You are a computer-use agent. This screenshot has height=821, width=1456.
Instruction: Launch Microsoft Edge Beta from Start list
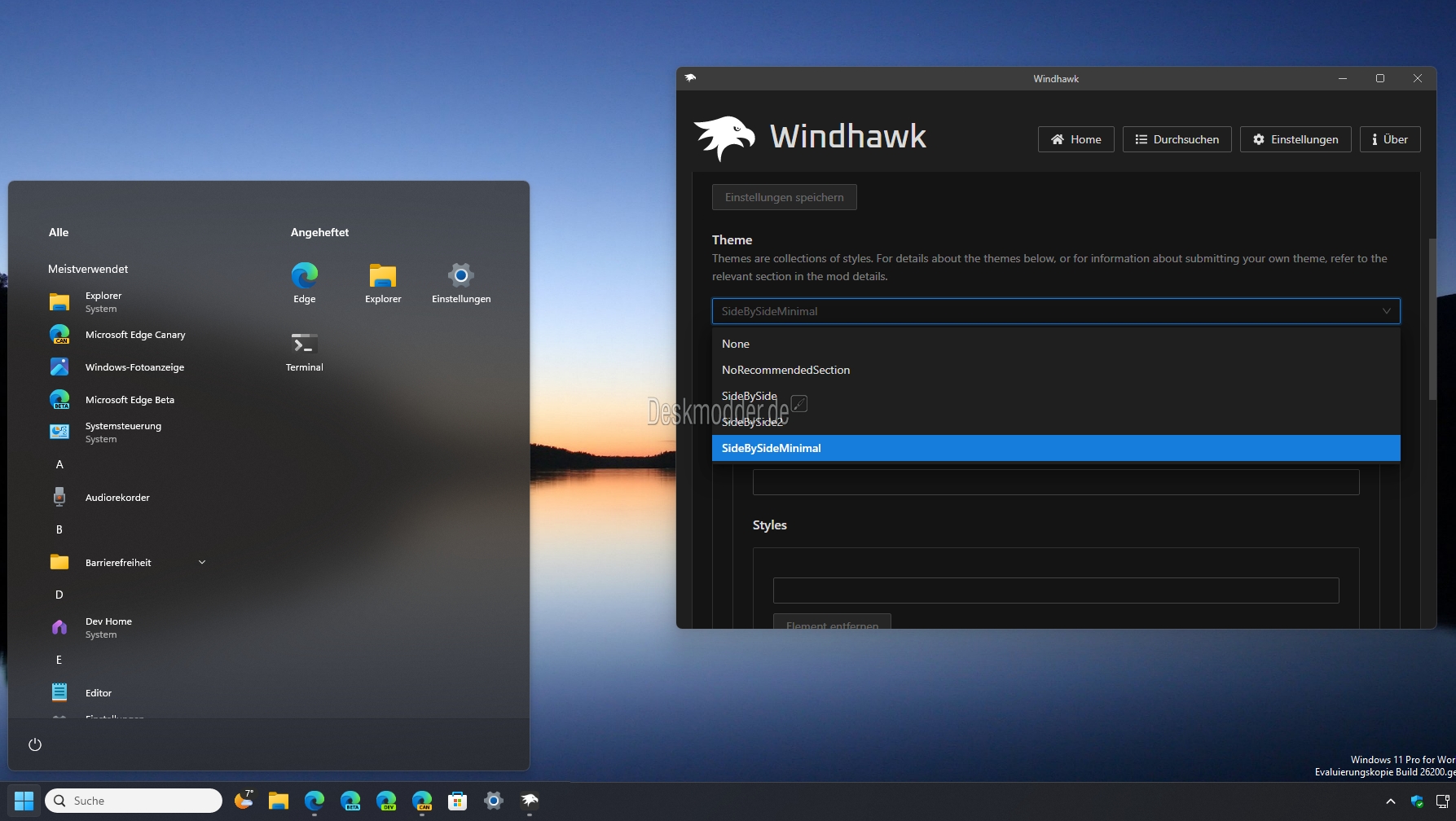coord(126,400)
